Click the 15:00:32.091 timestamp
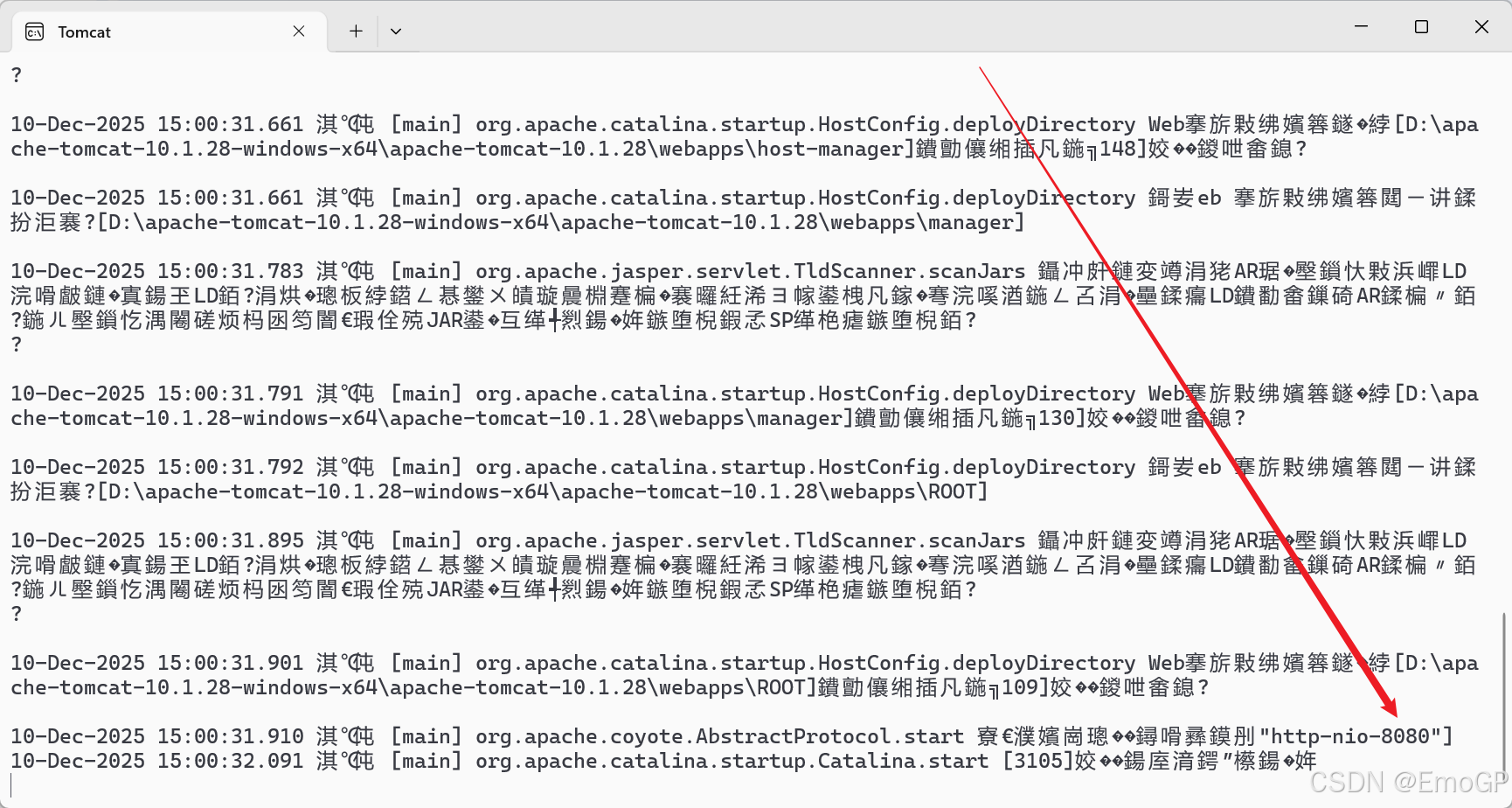This screenshot has height=808, width=1512. [x=230, y=761]
